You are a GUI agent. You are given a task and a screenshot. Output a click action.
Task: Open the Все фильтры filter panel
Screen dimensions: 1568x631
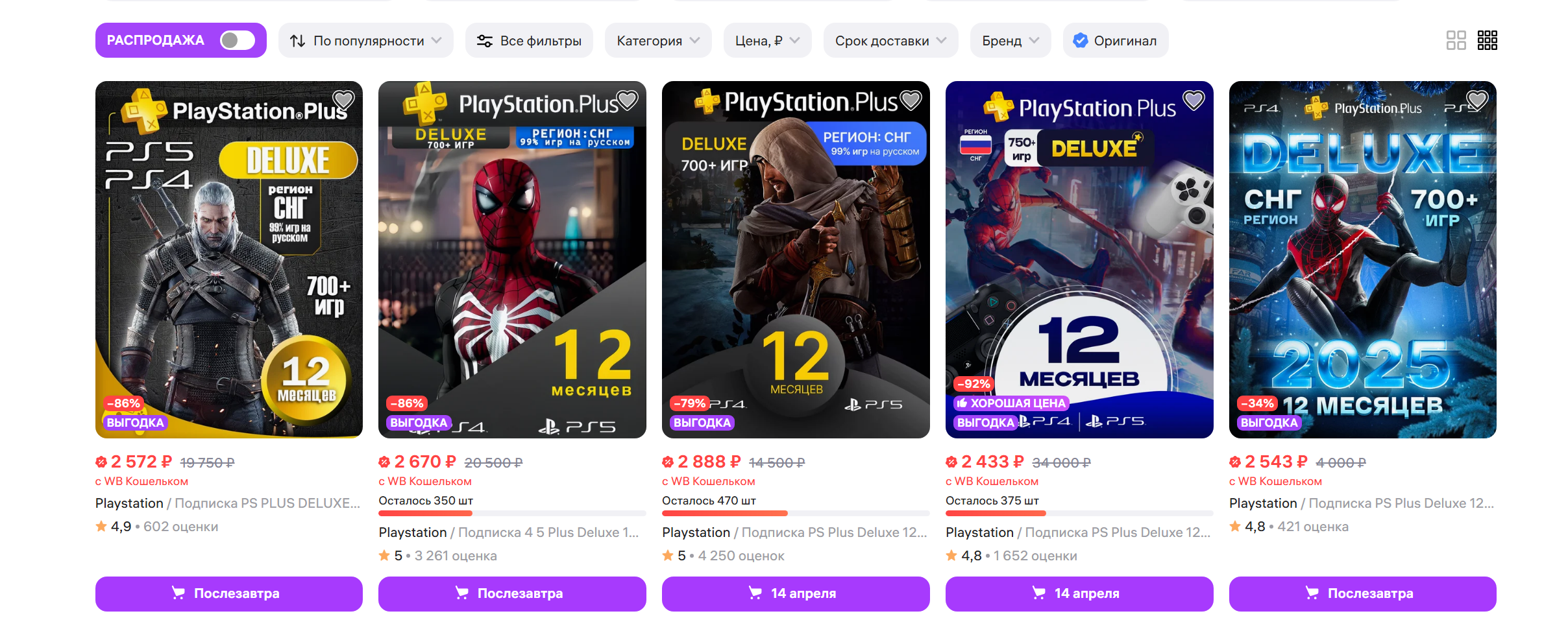[529, 41]
